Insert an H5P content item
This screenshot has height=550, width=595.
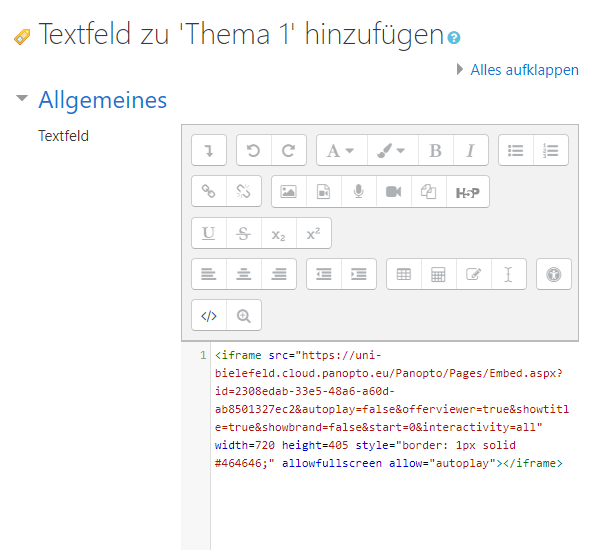click(468, 191)
